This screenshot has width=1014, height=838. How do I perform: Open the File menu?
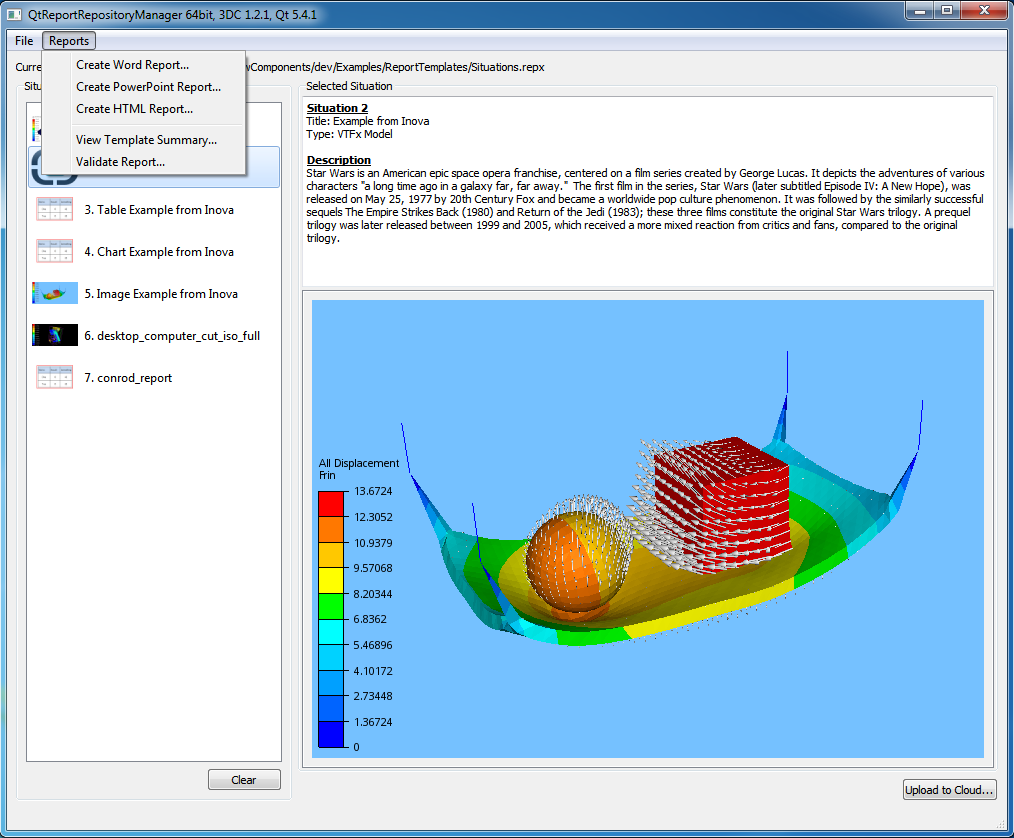(24, 41)
